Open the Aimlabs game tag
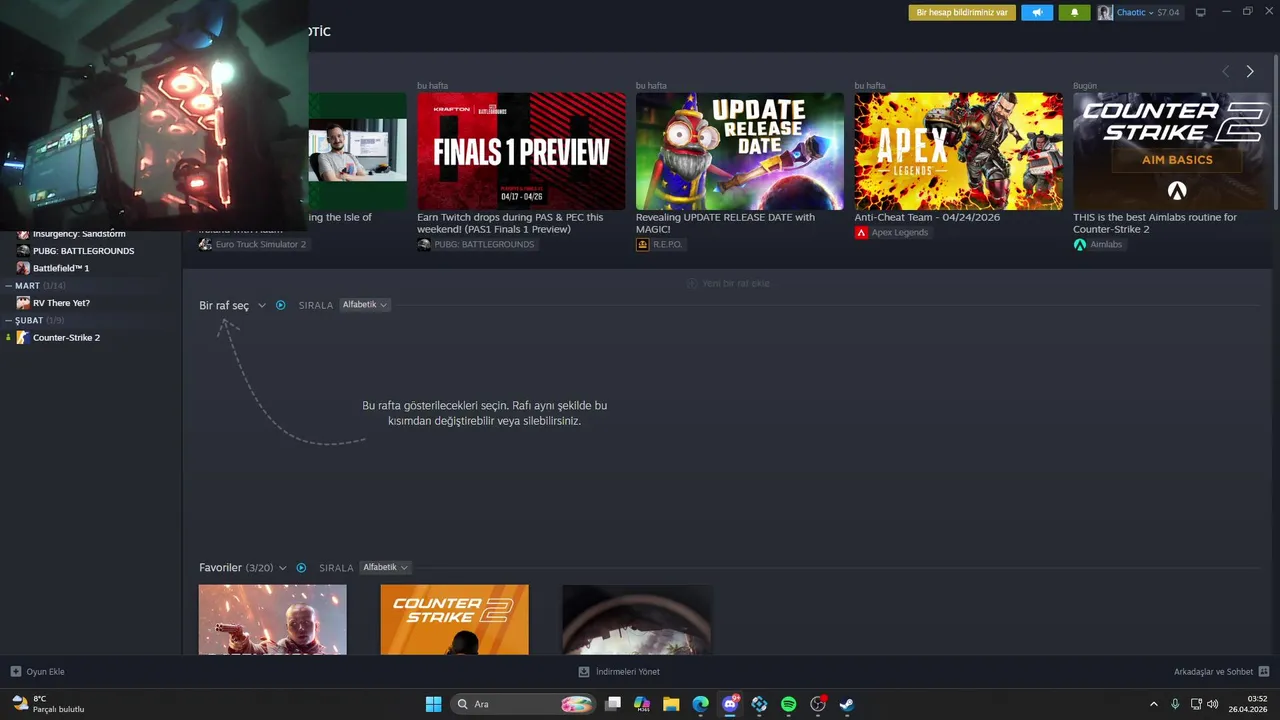Viewport: 1280px width, 720px height. point(1098,244)
